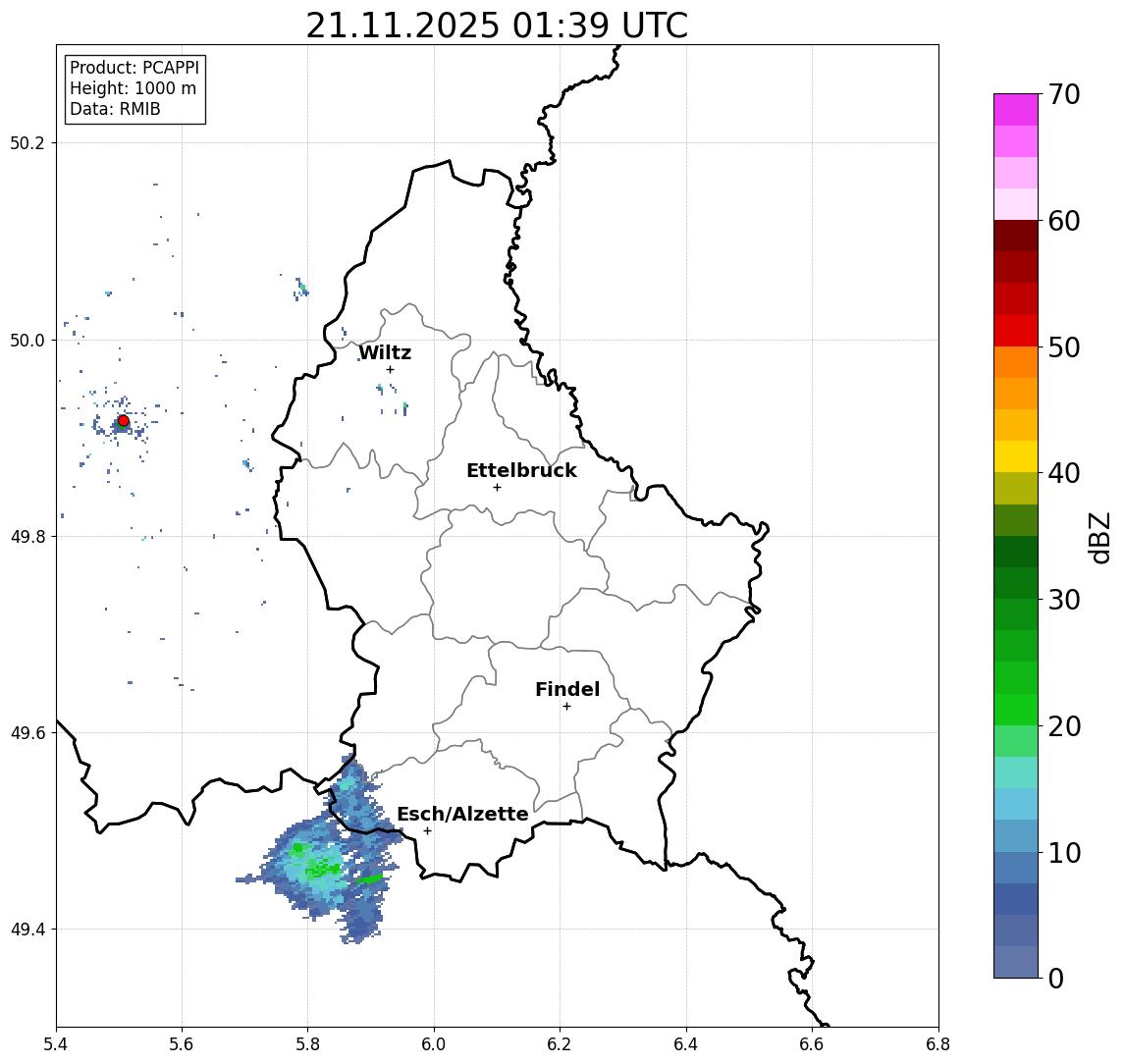Click the yellow 40 dBZ color band
1124x1064 pixels.
click(x=1016, y=456)
